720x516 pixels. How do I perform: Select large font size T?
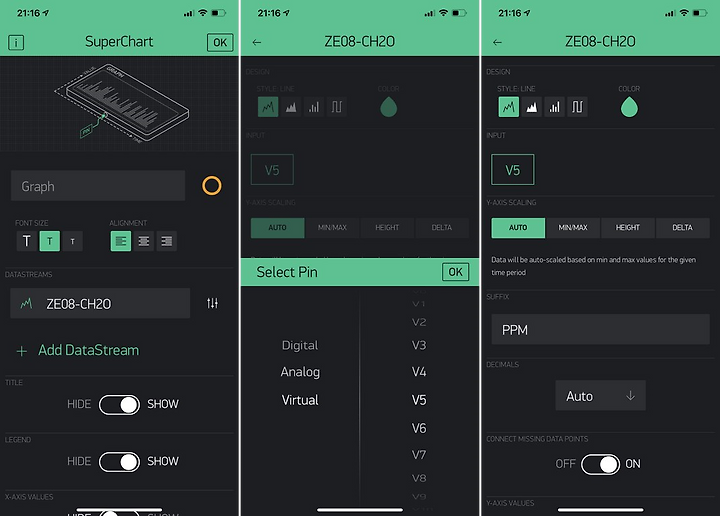[x=27, y=241]
